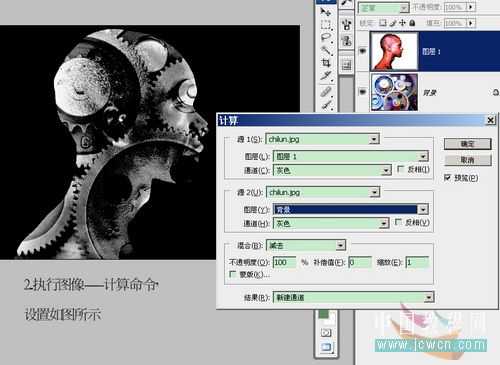The height and width of the screenshot is (365, 500).
Task: Open the source 2 图层(Y) dropdown
Action: tap(423, 209)
